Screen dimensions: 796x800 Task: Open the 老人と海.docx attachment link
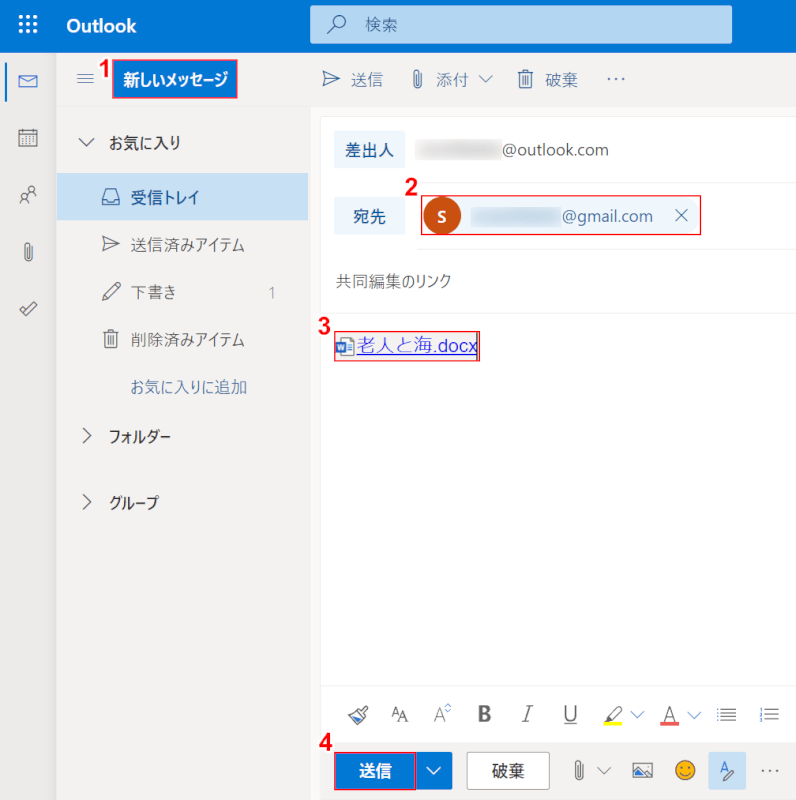(416, 346)
